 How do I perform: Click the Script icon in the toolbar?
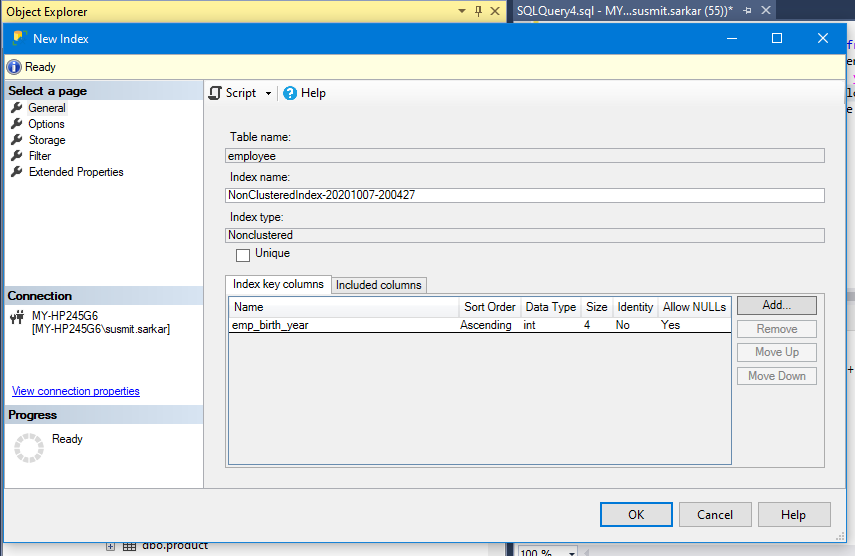[x=215, y=93]
